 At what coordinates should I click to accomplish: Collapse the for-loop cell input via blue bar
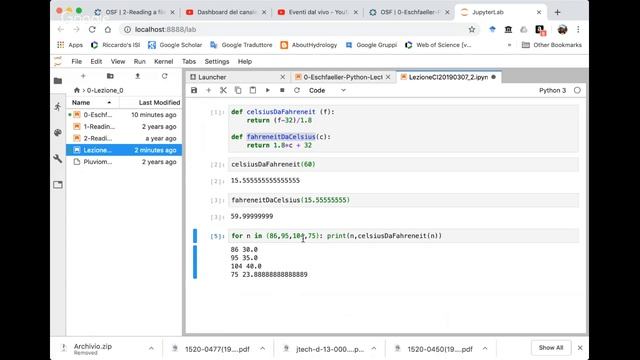pos(195,236)
